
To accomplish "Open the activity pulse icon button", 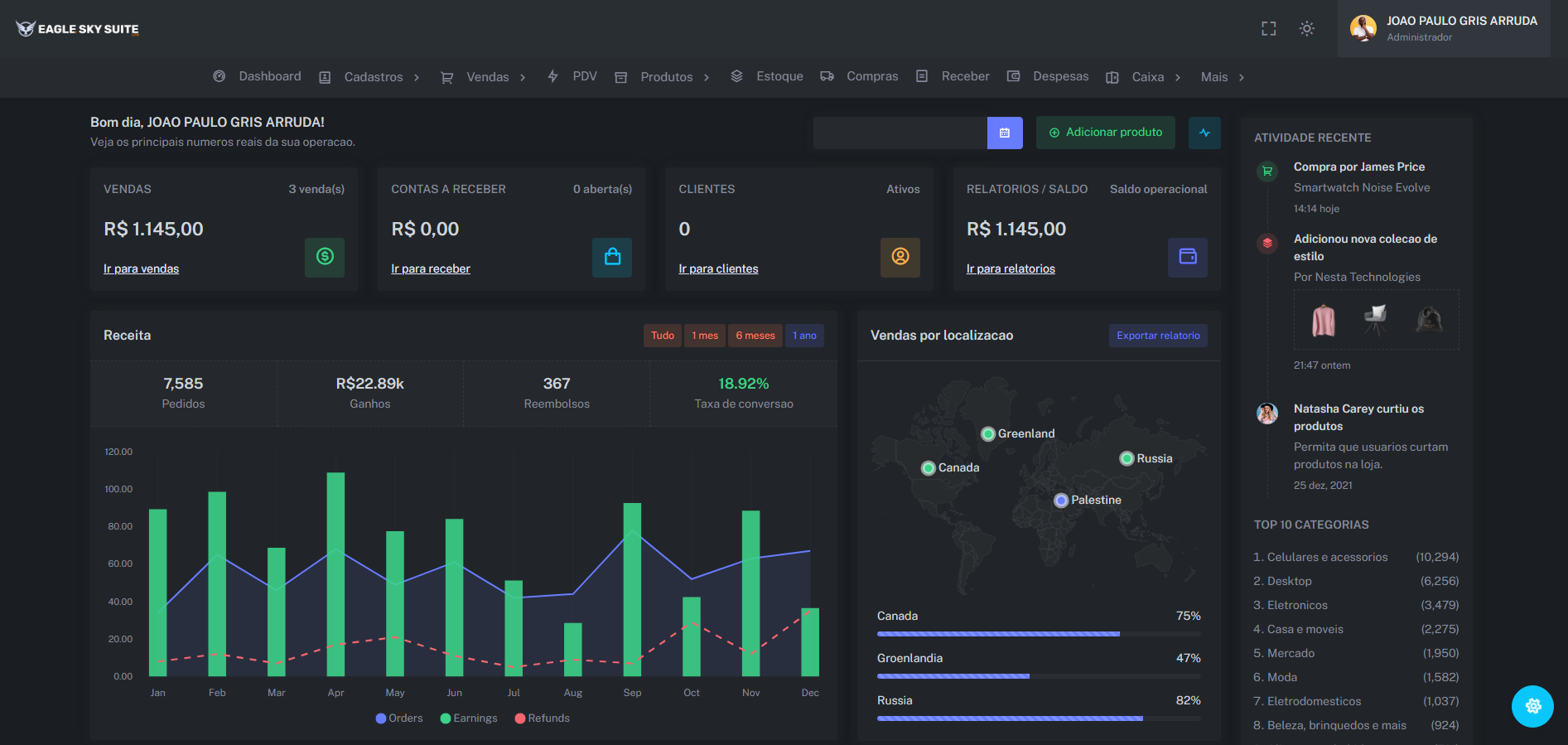I will tap(1204, 133).
